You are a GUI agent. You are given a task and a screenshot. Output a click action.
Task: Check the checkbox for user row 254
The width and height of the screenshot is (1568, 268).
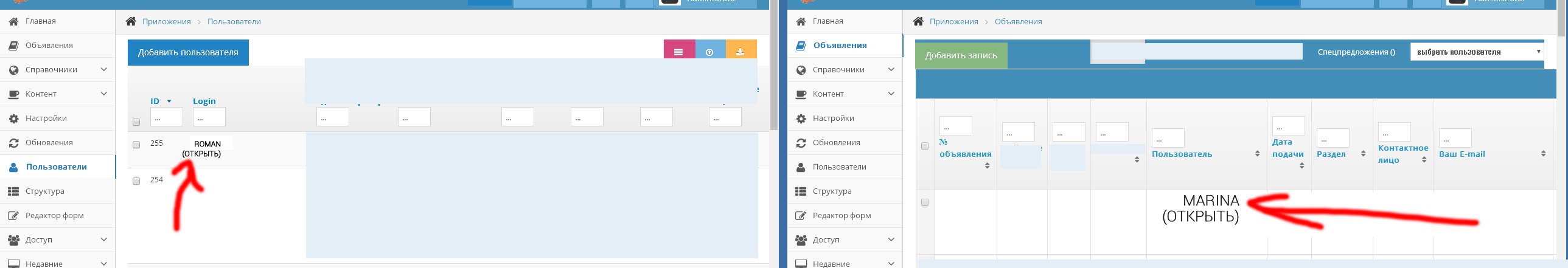pyautogui.click(x=136, y=181)
